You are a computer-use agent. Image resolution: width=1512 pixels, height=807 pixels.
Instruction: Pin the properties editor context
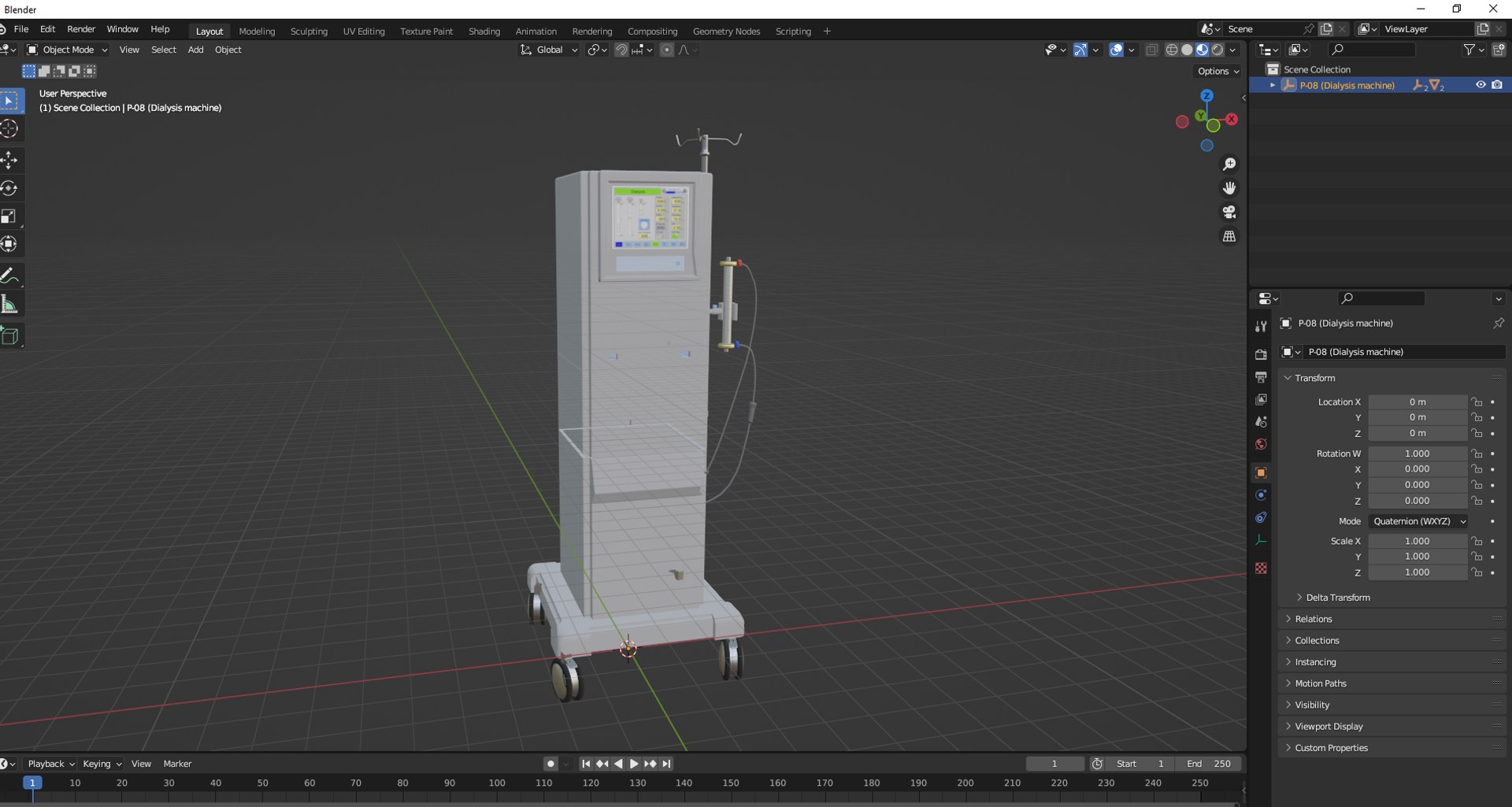[1498, 323]
